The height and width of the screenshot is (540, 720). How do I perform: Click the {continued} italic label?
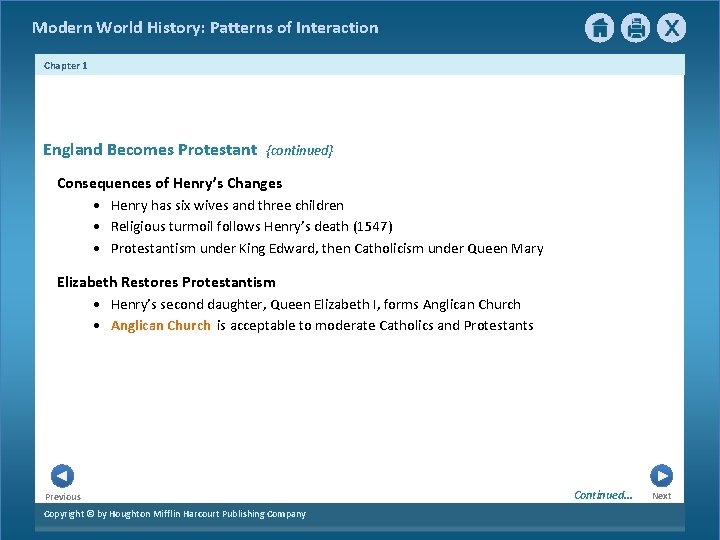click(299, 151)
